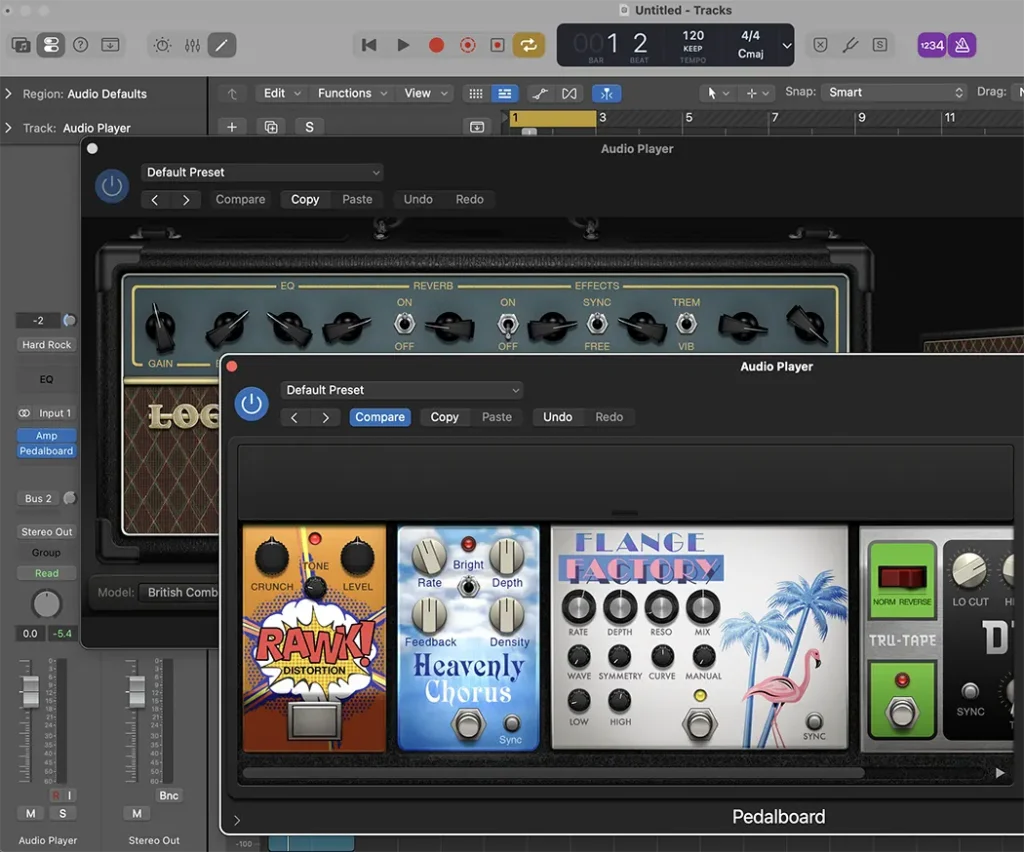Image resolution: width=1024 pixels, height=852 pixels.
Task: Click the Heavenly Chorus Sync button
Action: coord(511,723)
